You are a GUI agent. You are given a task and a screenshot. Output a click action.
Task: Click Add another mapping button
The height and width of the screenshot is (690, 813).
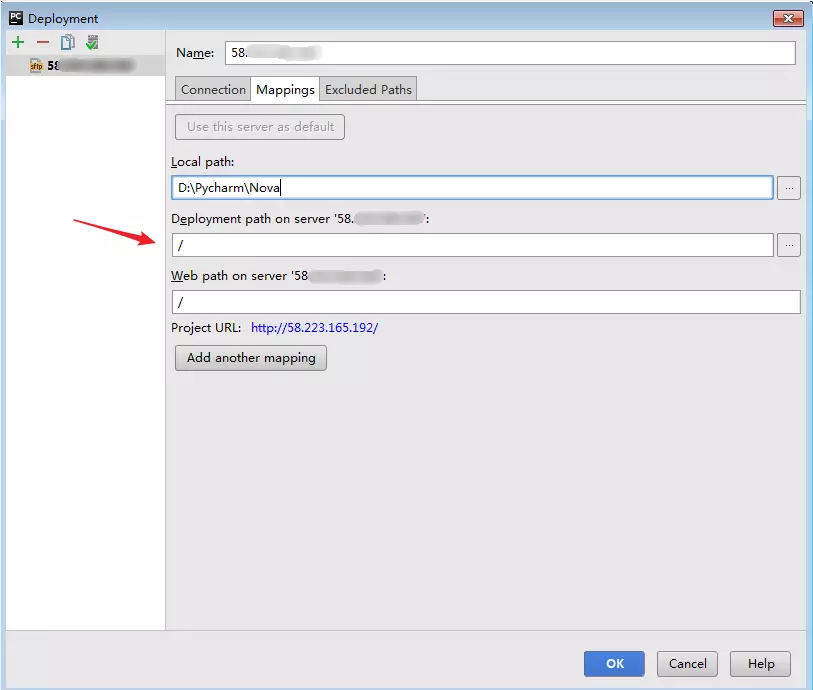point(251,358)
